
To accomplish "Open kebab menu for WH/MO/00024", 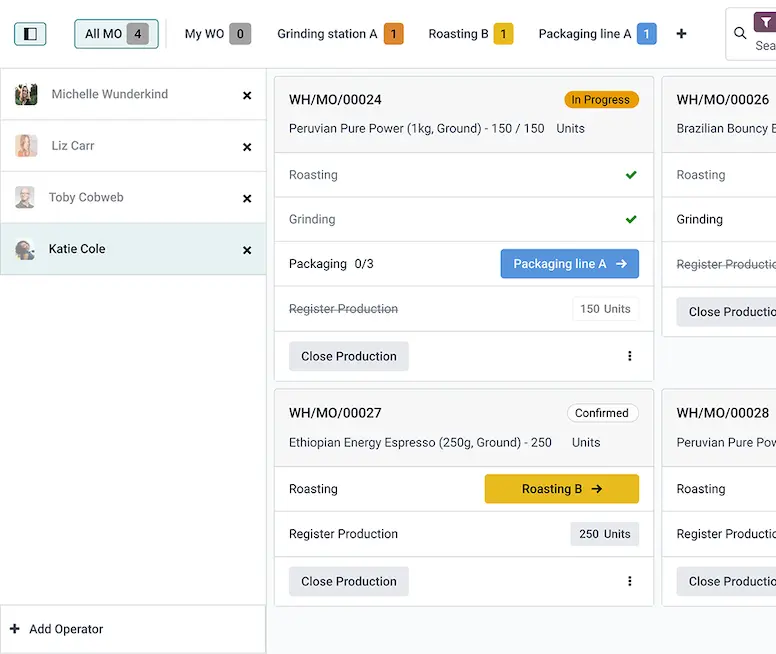I will coord(629,356).
